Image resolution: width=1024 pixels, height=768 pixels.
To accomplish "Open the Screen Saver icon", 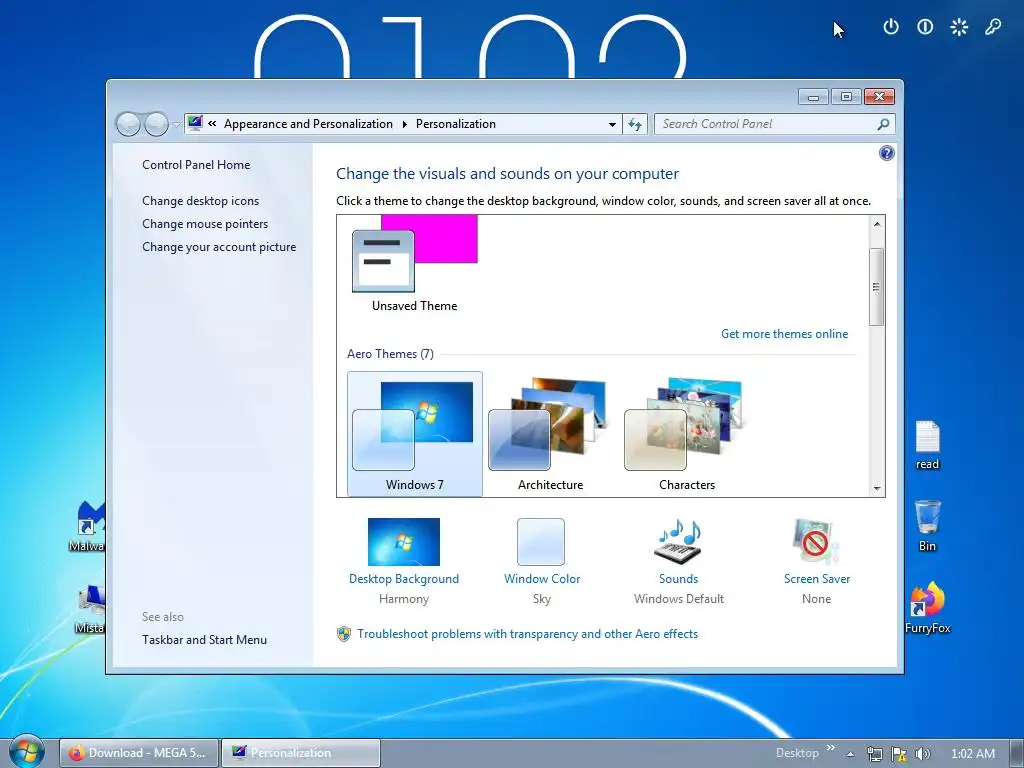I will pyautogui.click(x=815, y=541).
